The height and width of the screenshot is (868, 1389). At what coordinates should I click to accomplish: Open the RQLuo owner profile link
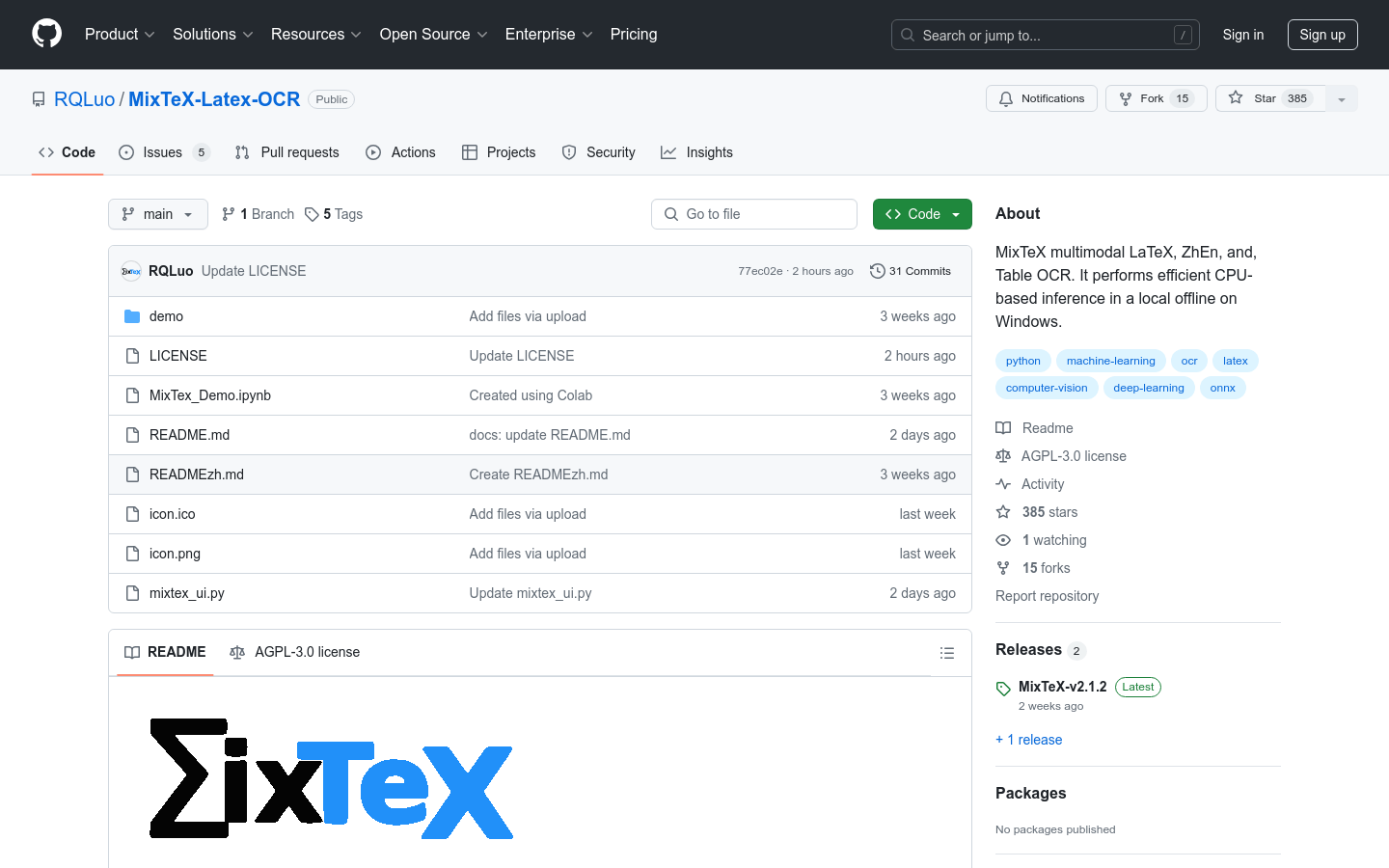point(84,99)
